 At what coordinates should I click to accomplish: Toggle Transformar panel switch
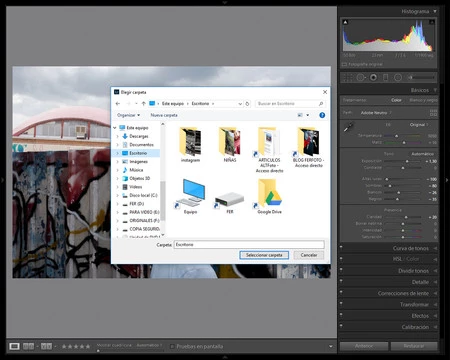341,304
